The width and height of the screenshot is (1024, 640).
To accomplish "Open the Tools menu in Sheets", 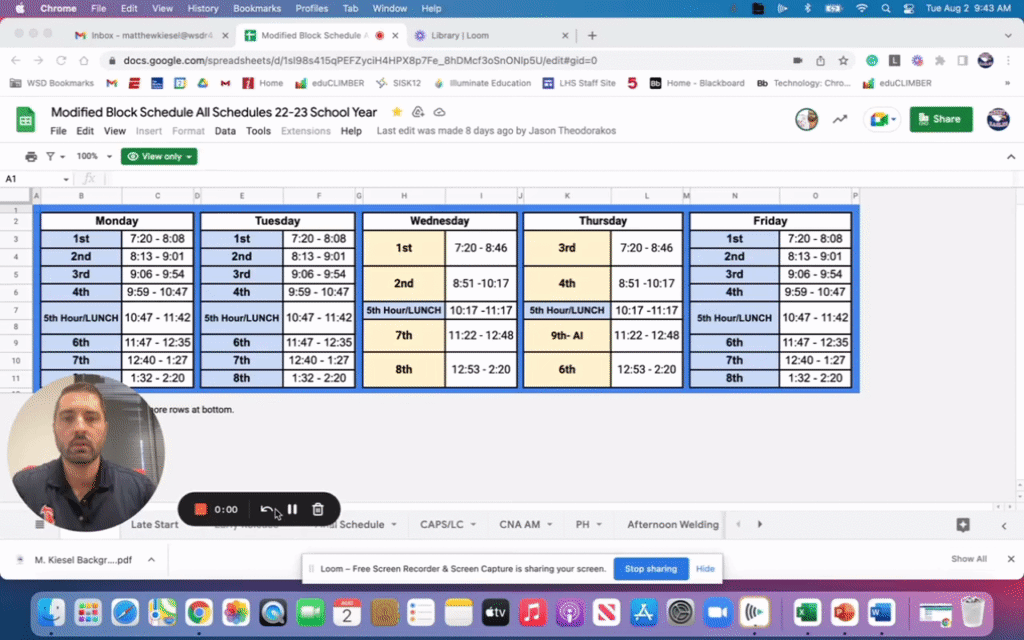I will (x=258, y=131).
